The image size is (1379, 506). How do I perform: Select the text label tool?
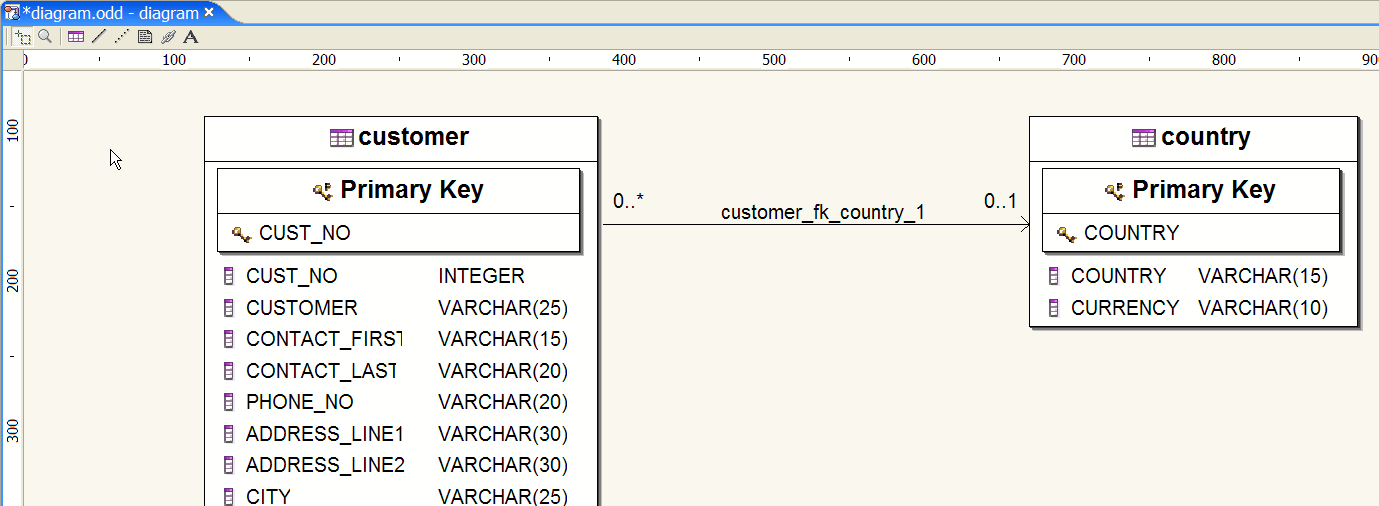coord(191,37)
